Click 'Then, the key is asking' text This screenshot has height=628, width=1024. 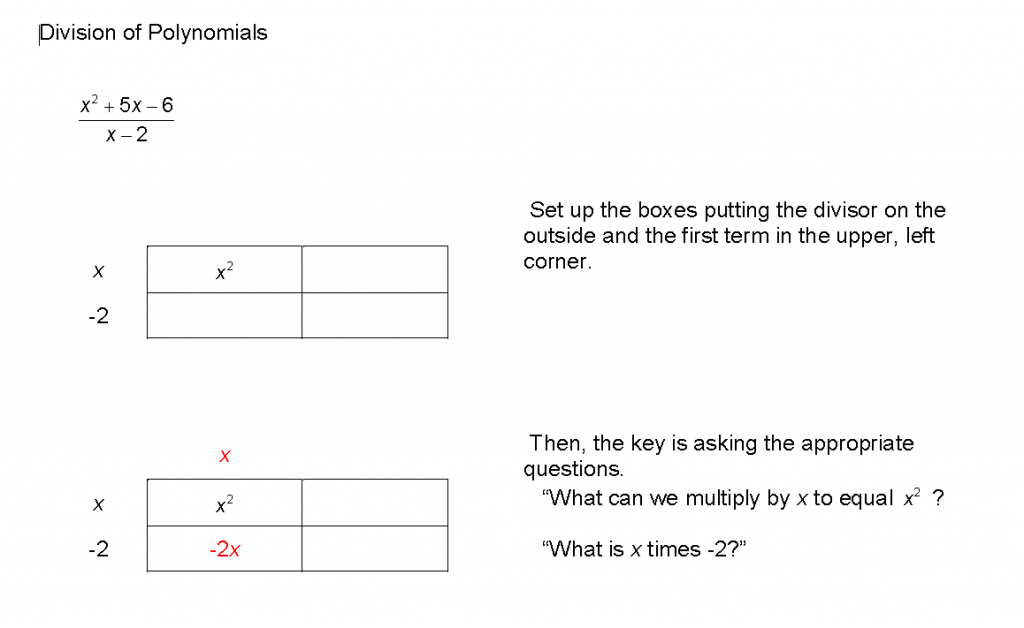point(718,456)
